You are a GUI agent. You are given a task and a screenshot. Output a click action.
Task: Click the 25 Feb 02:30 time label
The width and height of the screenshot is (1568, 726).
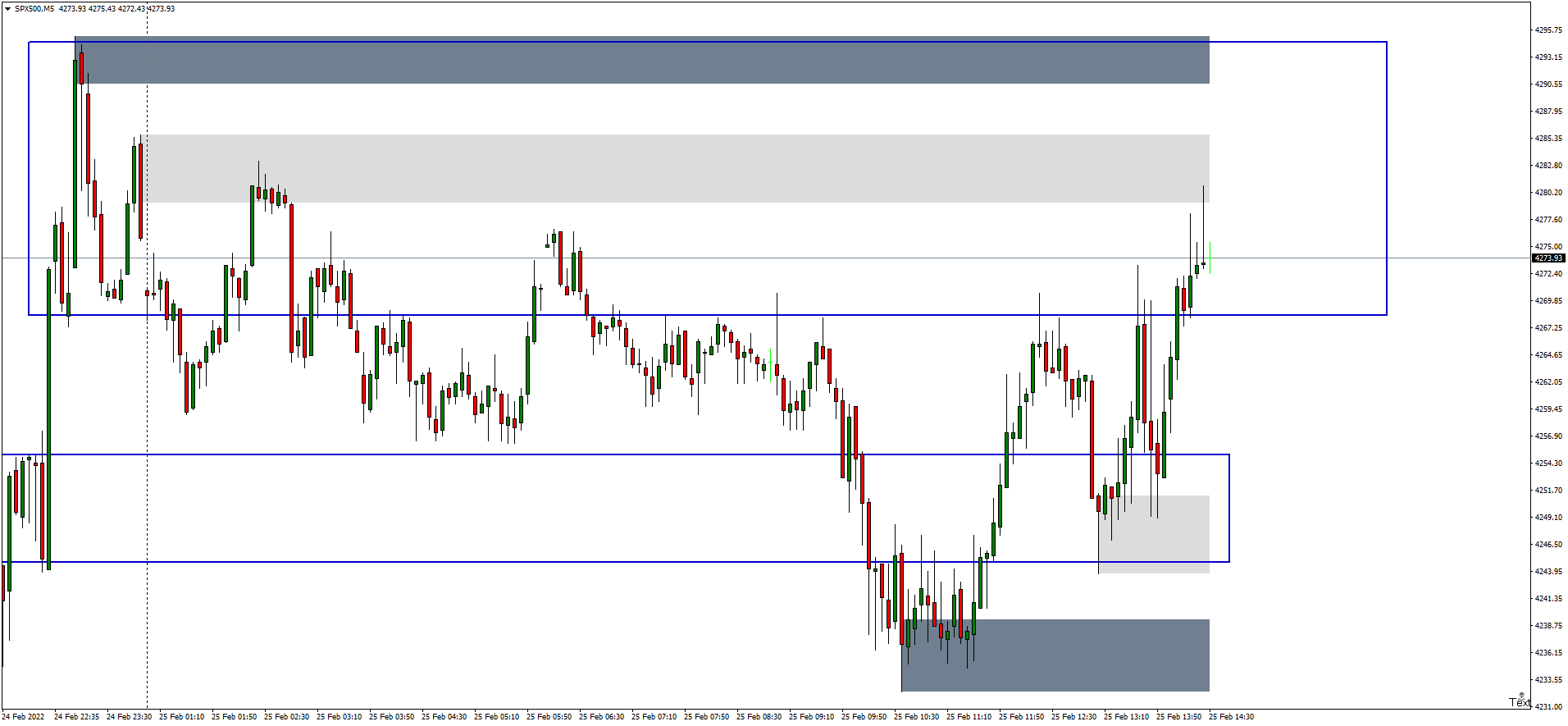[x=286, y=717]
